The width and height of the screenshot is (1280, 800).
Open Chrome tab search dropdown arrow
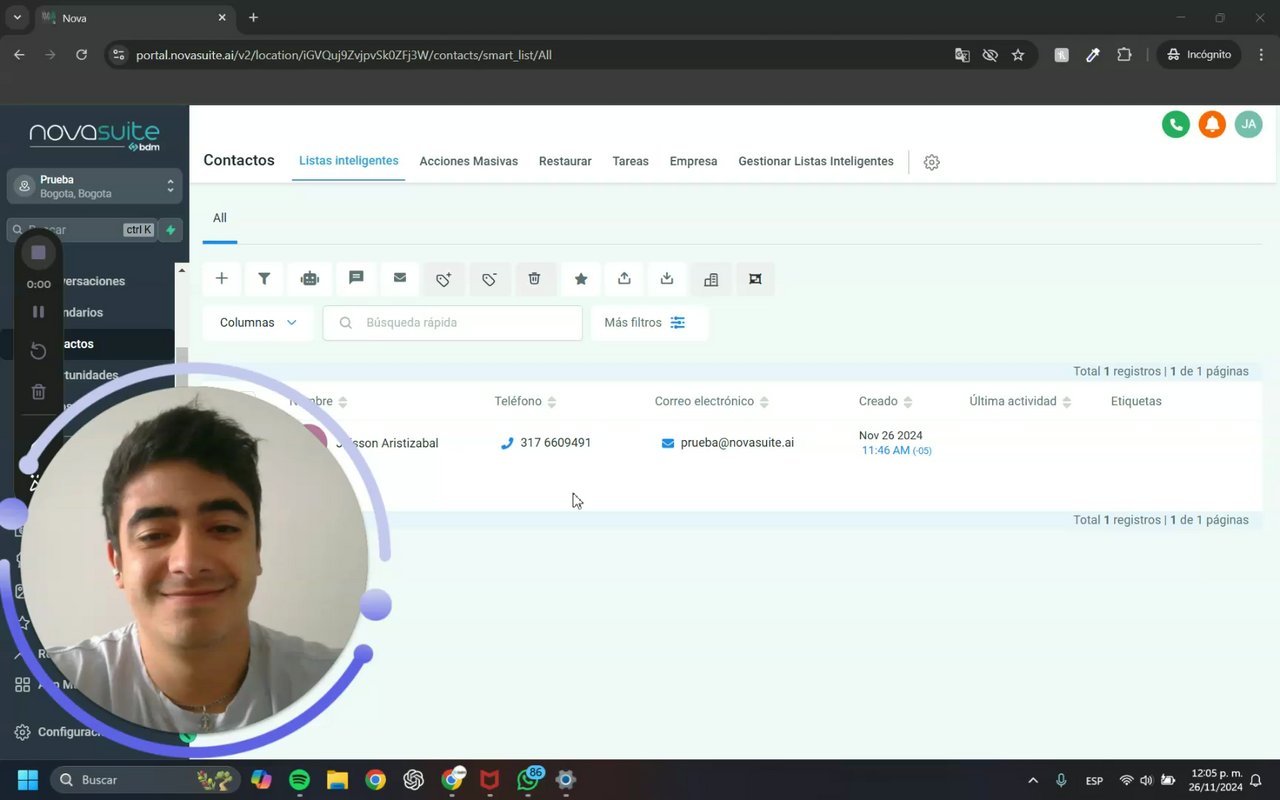[17, 18]
